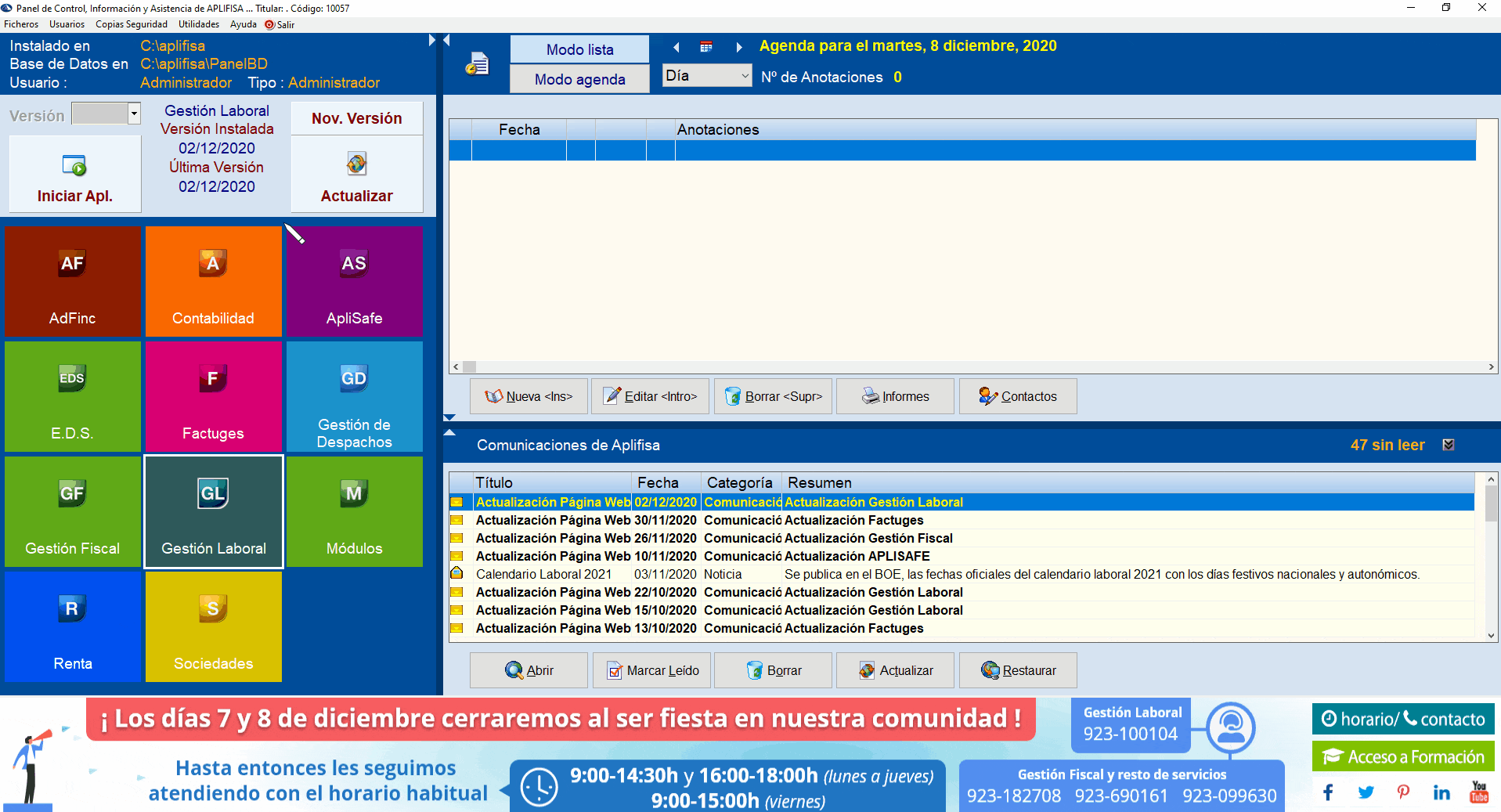The height and width of the screenshot is (812, 1501).
Task: Click Actualizar button under communications
Action: click(x=895, y=670)
